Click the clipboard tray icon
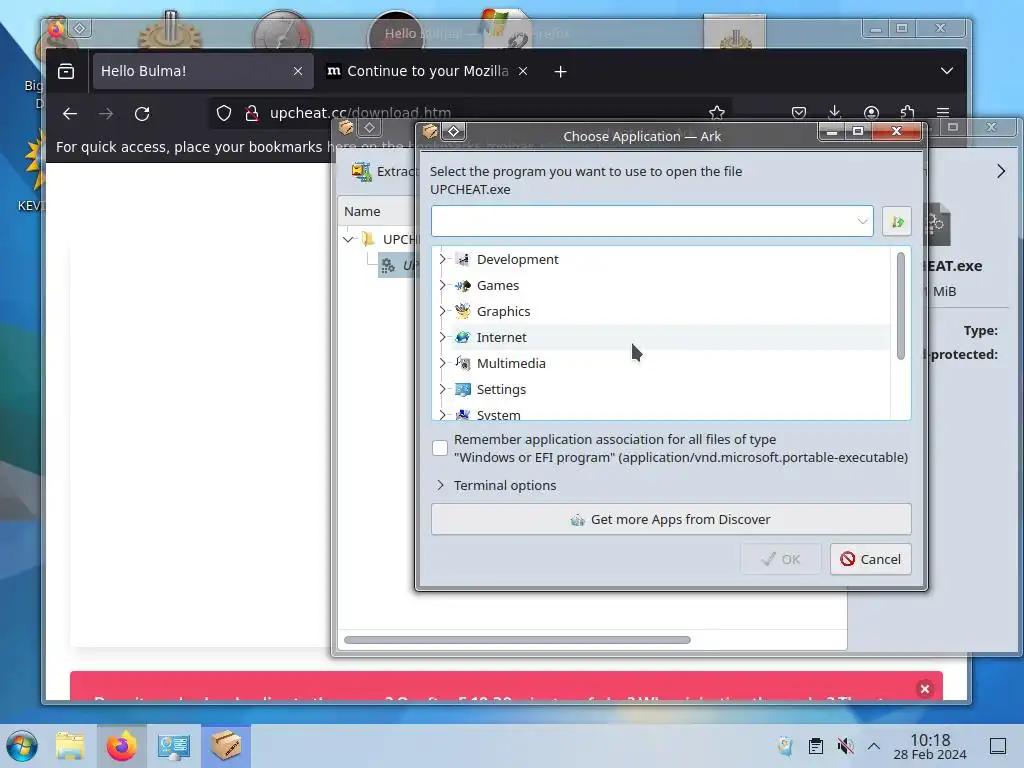The width and height of the screenshot is (1024, 768). (x=816, y=746)
